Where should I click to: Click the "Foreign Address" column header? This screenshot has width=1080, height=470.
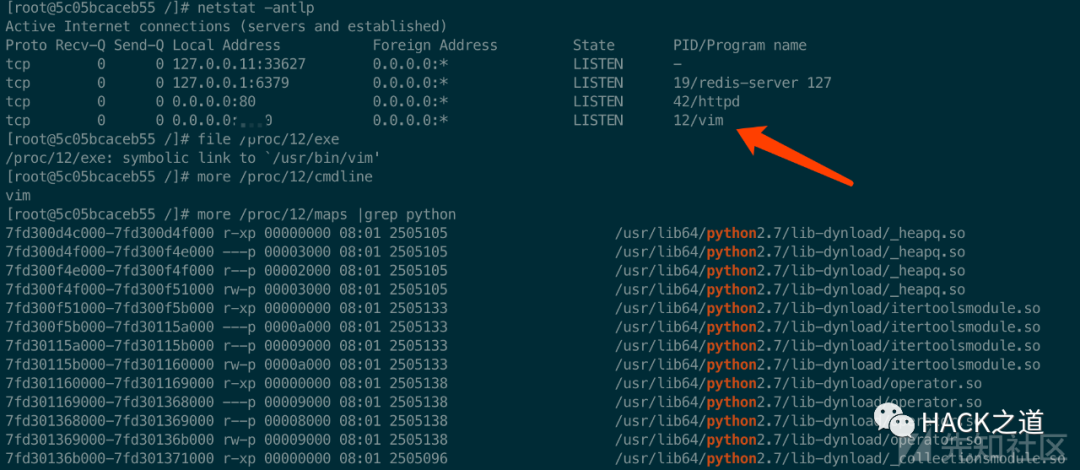pos(435,45)
